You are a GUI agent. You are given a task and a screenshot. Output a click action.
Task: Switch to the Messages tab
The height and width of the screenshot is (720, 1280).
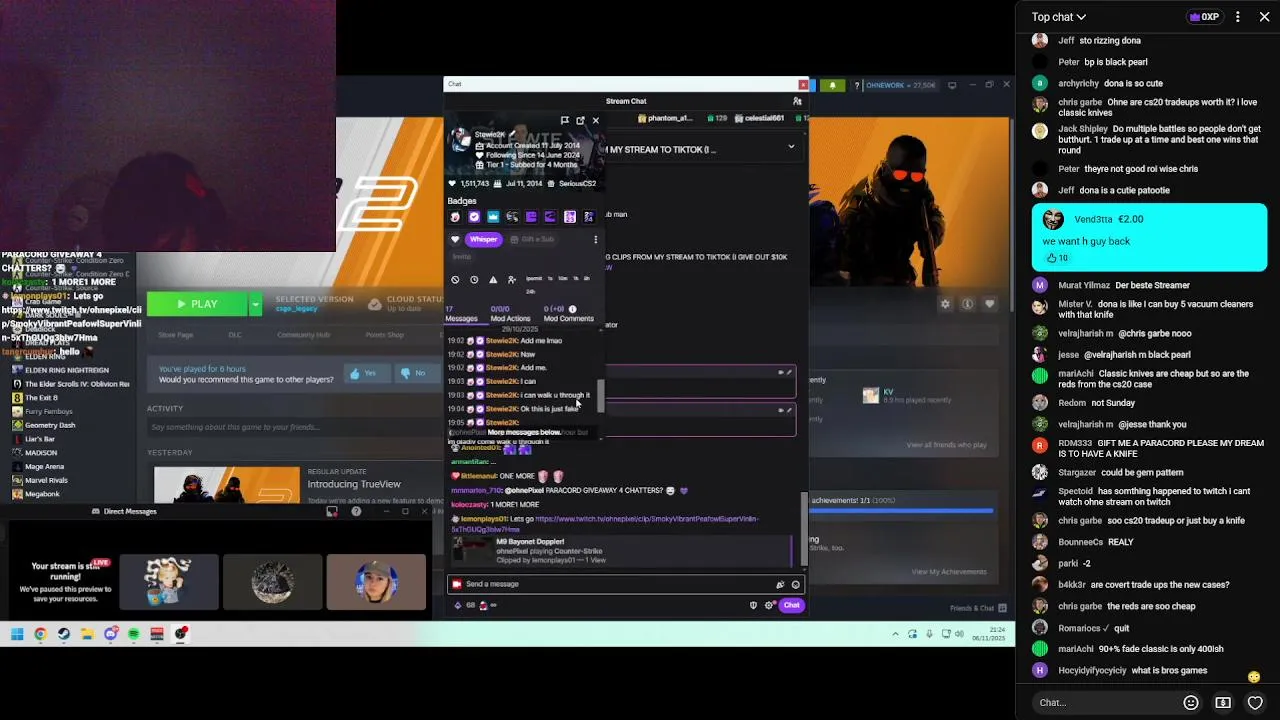[x=461, y=314]
